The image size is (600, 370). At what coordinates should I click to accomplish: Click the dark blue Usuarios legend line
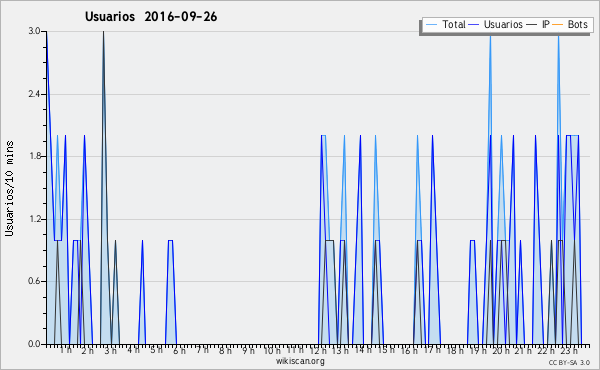click(x=474, y=25)
